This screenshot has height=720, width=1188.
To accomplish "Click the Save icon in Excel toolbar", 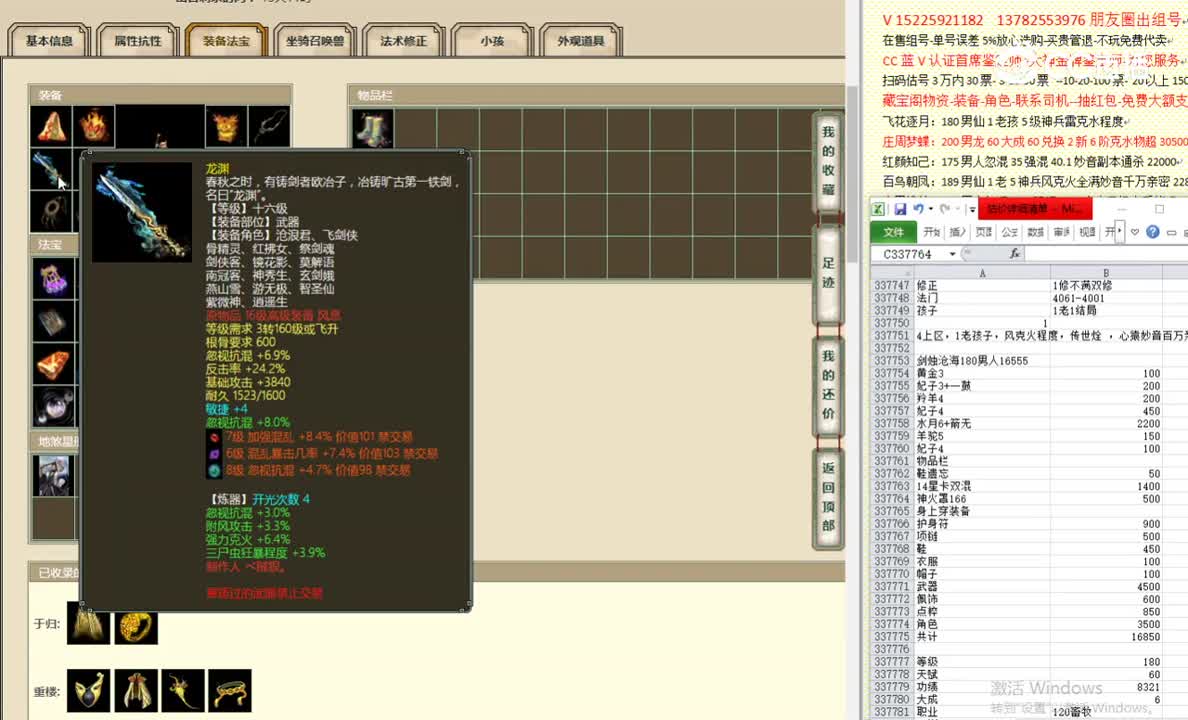I will coord(901,208).
